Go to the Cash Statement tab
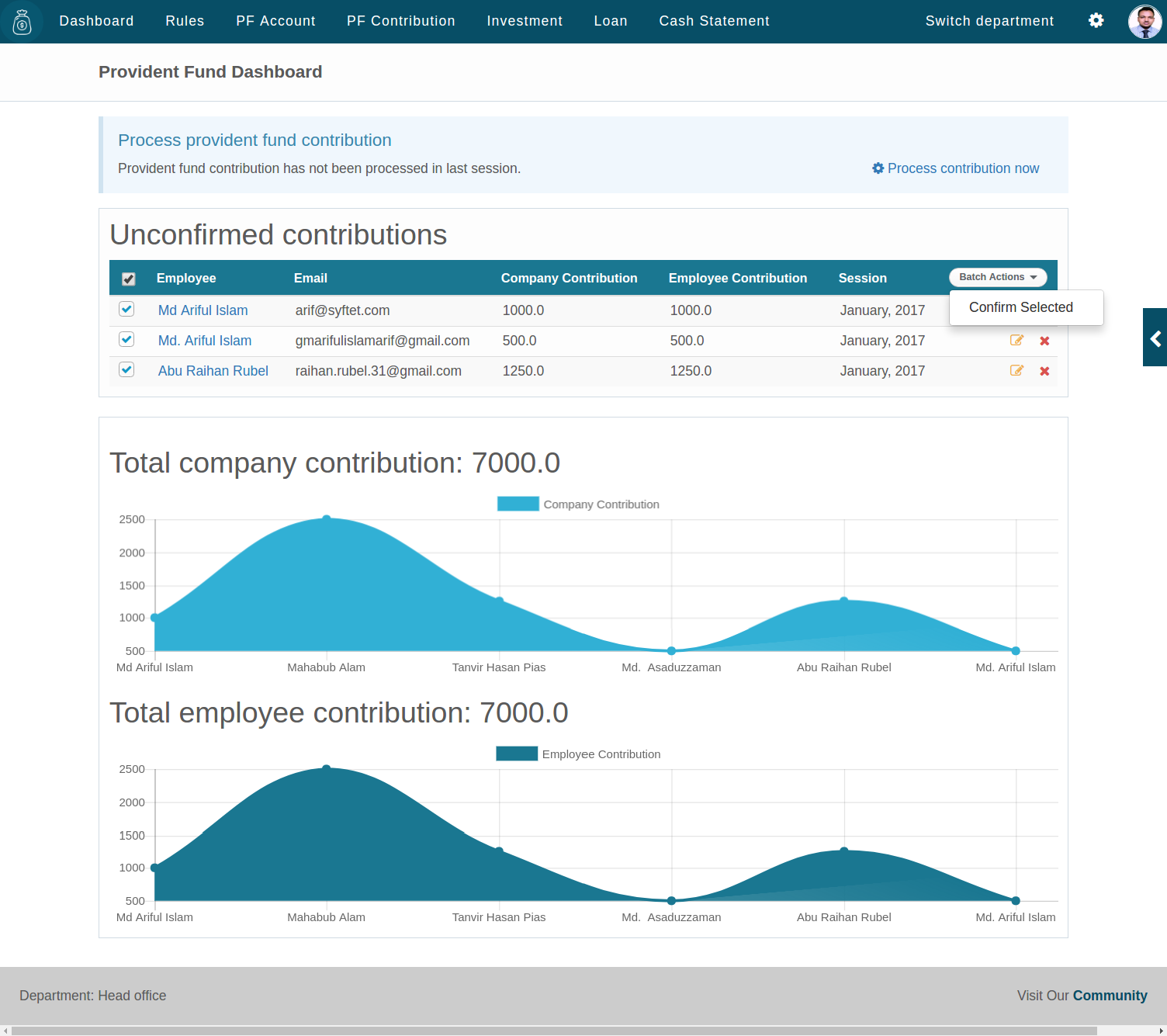The image size is (1167, 1036). click(x=714, y=21)
